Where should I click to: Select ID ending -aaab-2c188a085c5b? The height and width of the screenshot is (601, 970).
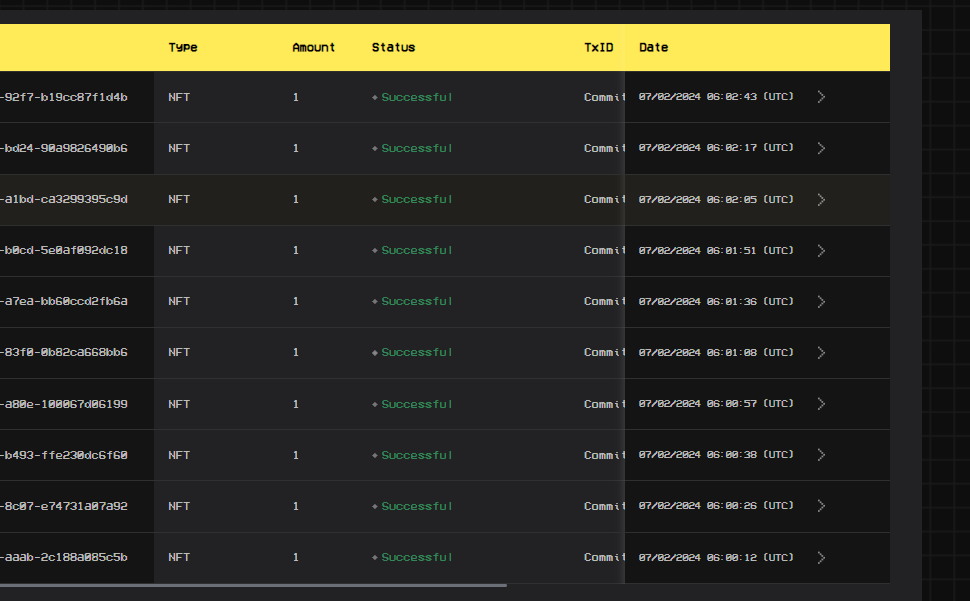tap(64, 557)
